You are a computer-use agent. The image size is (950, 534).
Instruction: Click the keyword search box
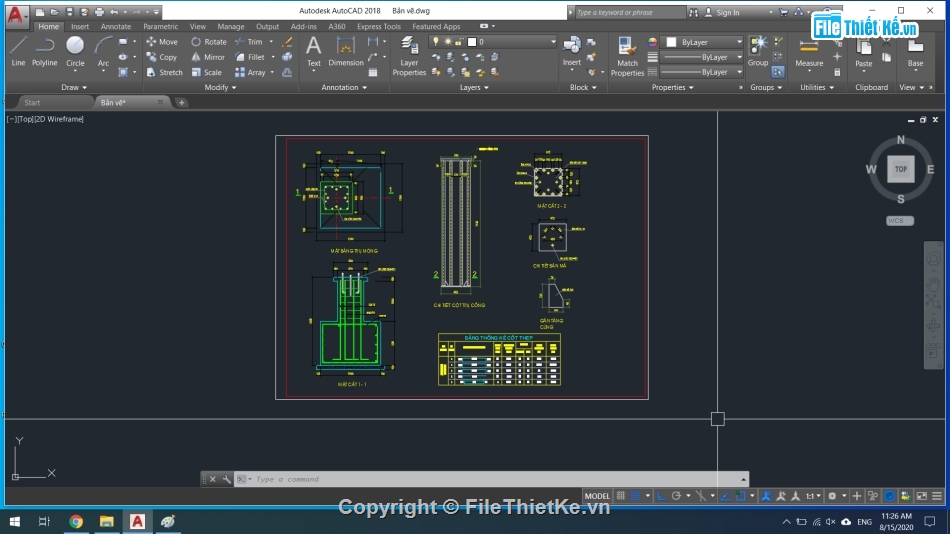click(x=630, y=12)
